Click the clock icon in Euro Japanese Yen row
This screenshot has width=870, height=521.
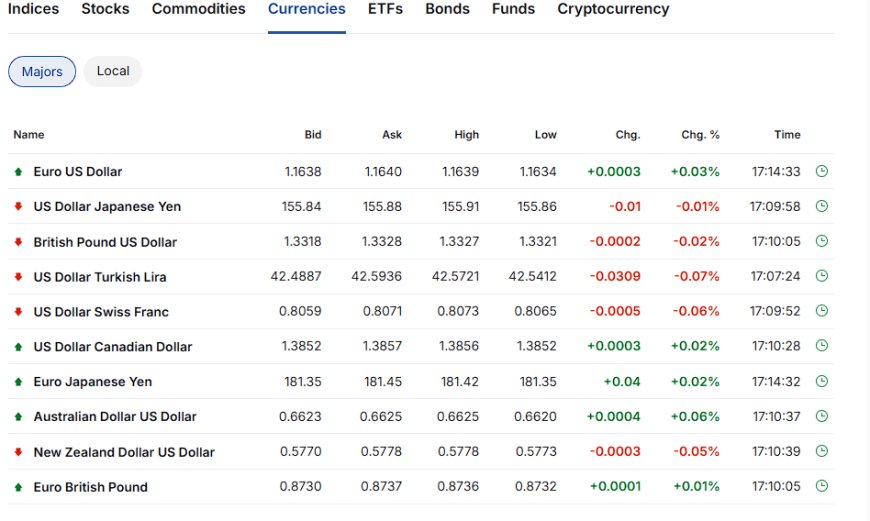point(822,381)
